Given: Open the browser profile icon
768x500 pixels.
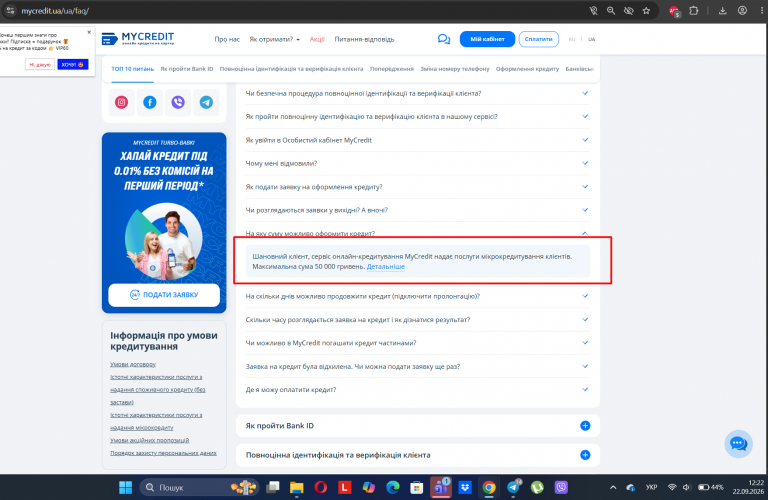Looking at the screenshot, I should click(743, 11).
